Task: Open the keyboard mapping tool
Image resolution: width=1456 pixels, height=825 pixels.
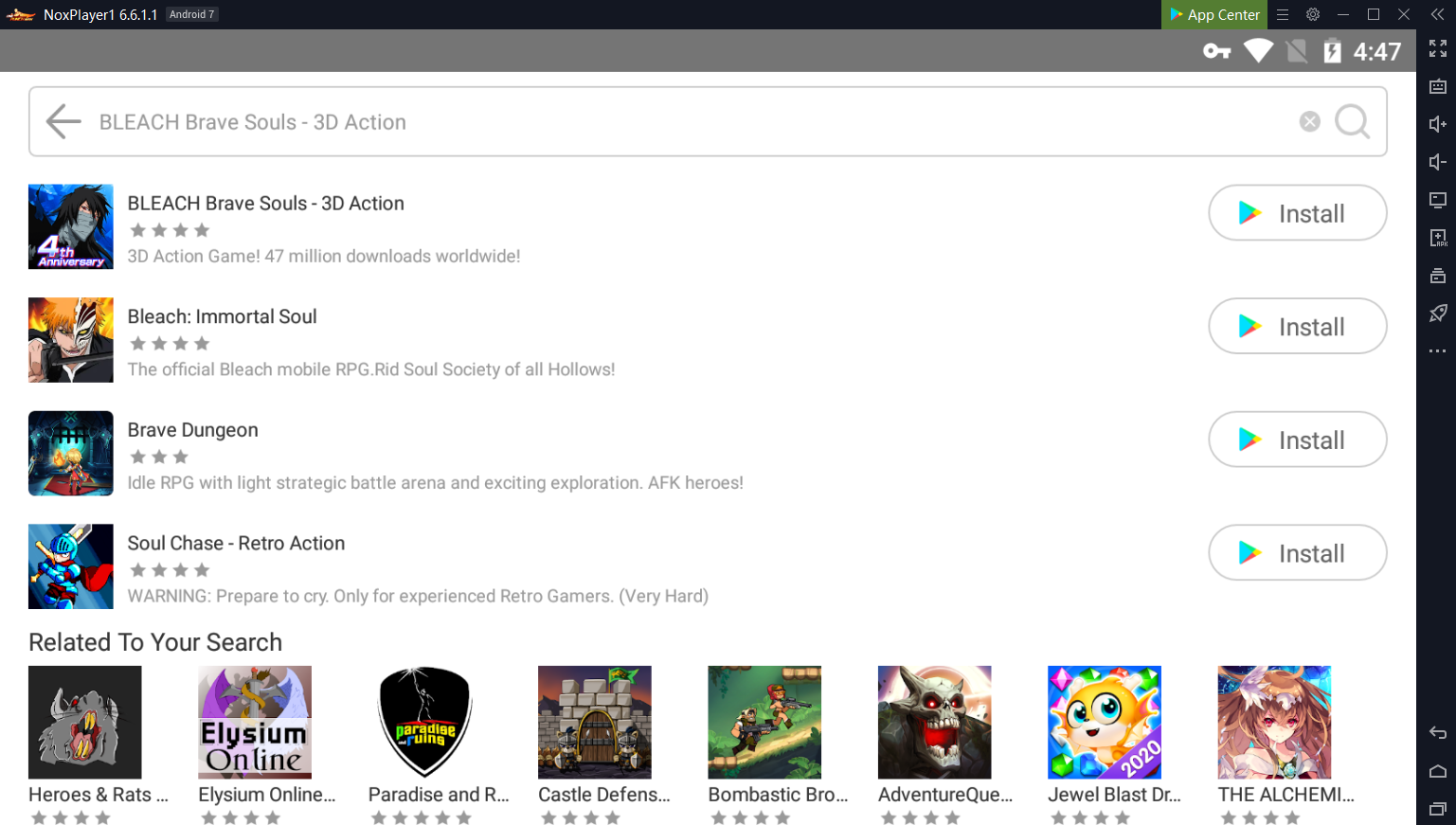Action: (x=1437, y=86)
